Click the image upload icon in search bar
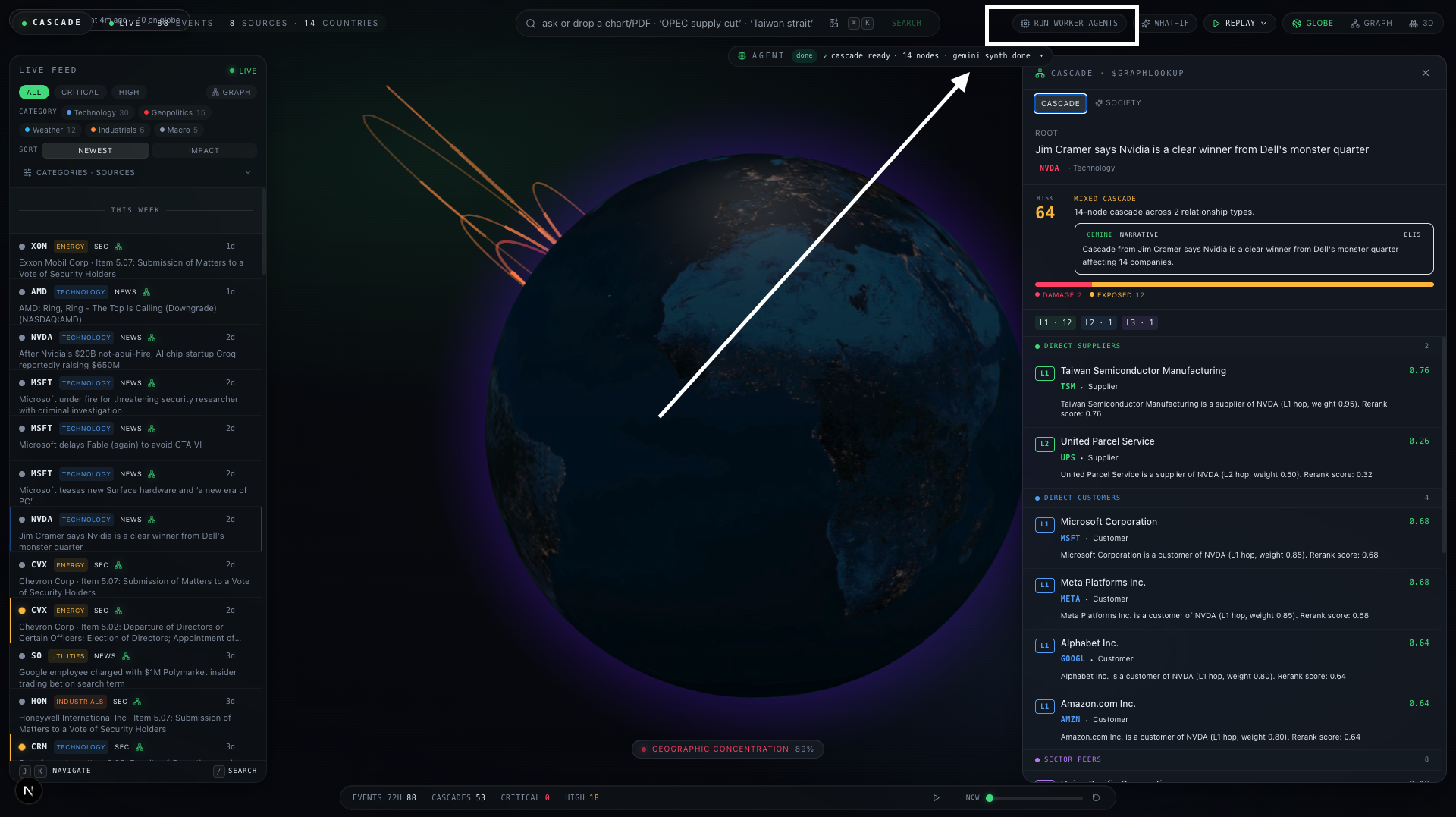Viewport: 1456px width, 817px height. pos(833,24)
